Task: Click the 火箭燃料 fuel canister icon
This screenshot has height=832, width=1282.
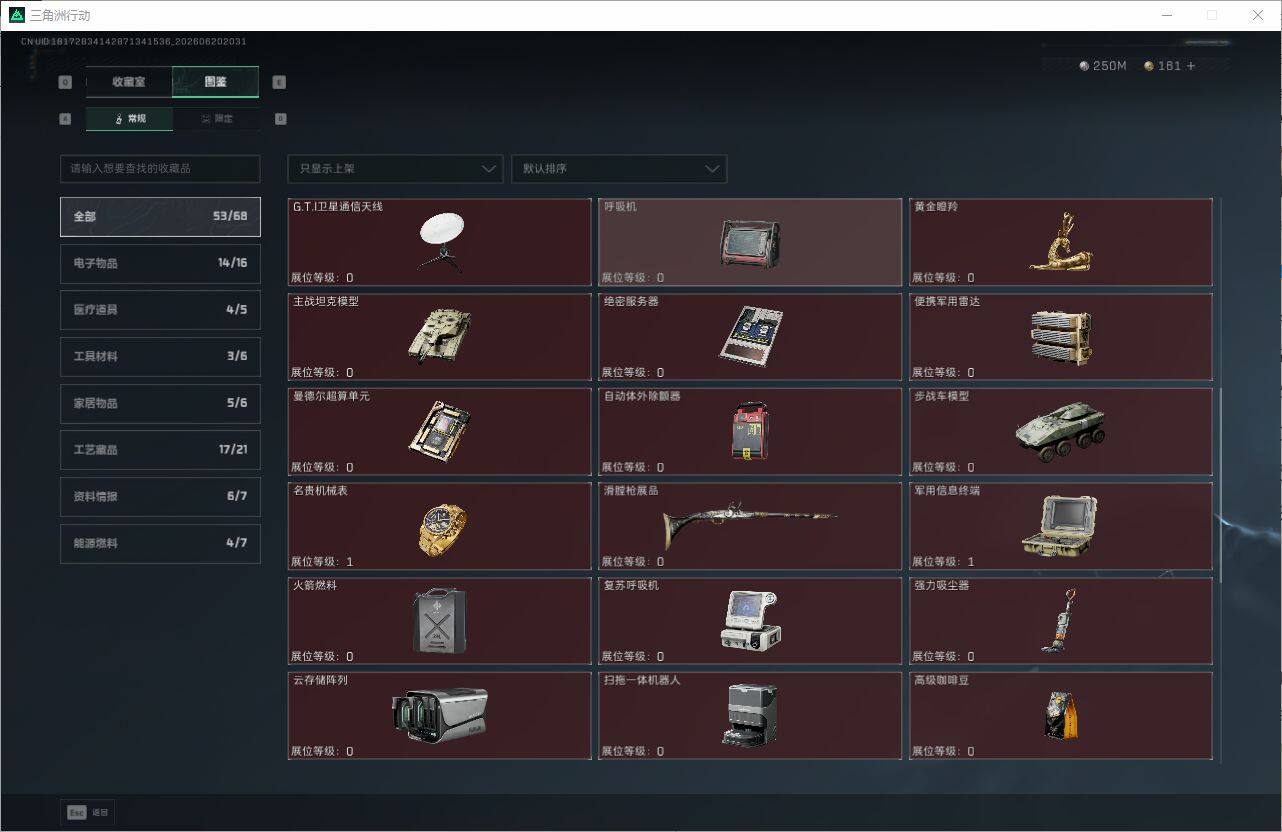Action: tap(440, 620)
